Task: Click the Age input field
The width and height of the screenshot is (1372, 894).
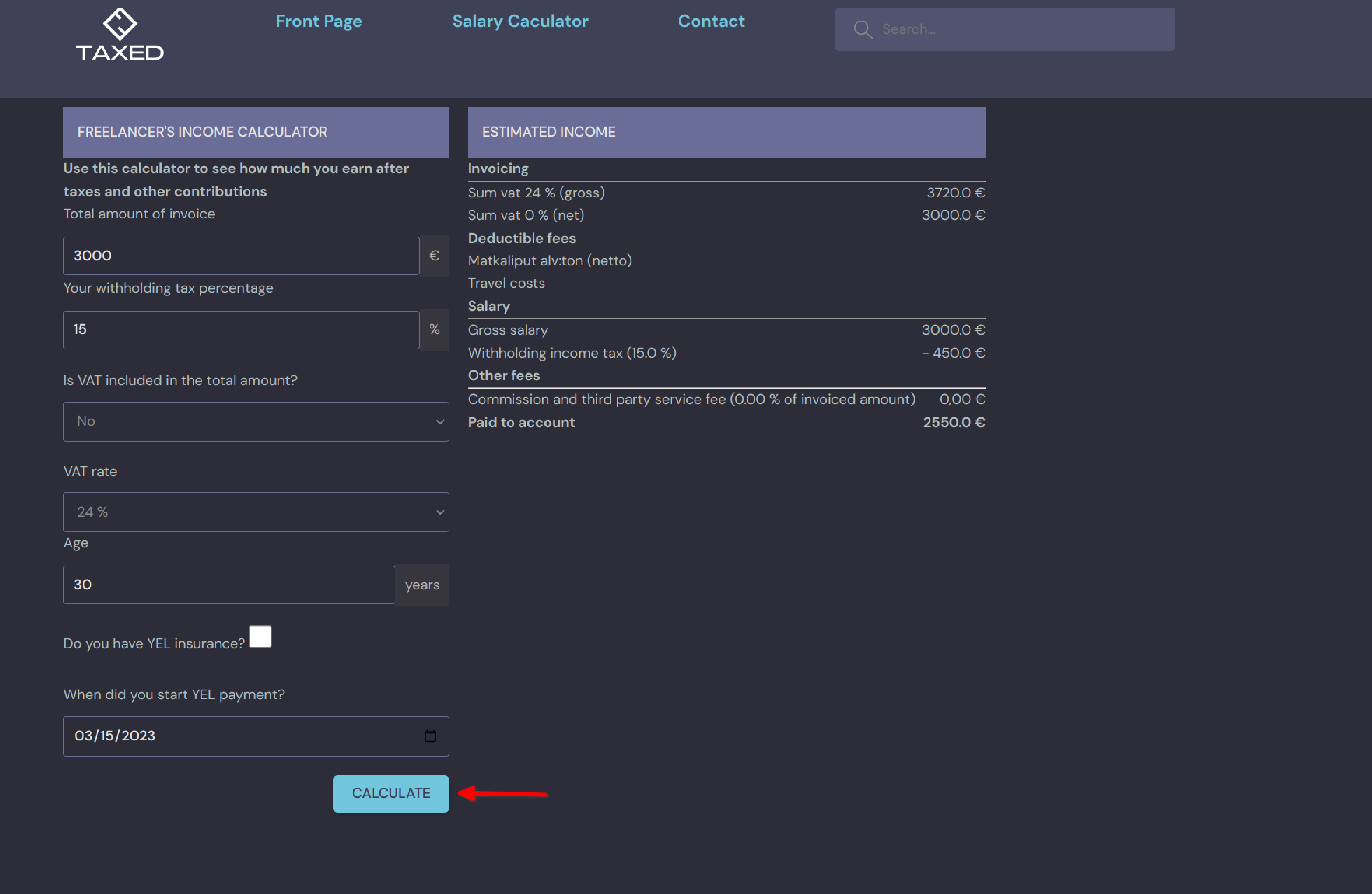Action: pos(229,585)
